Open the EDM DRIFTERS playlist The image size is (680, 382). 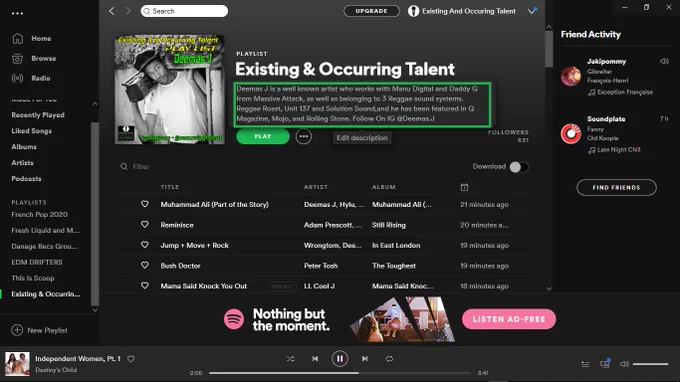[37, 262]
